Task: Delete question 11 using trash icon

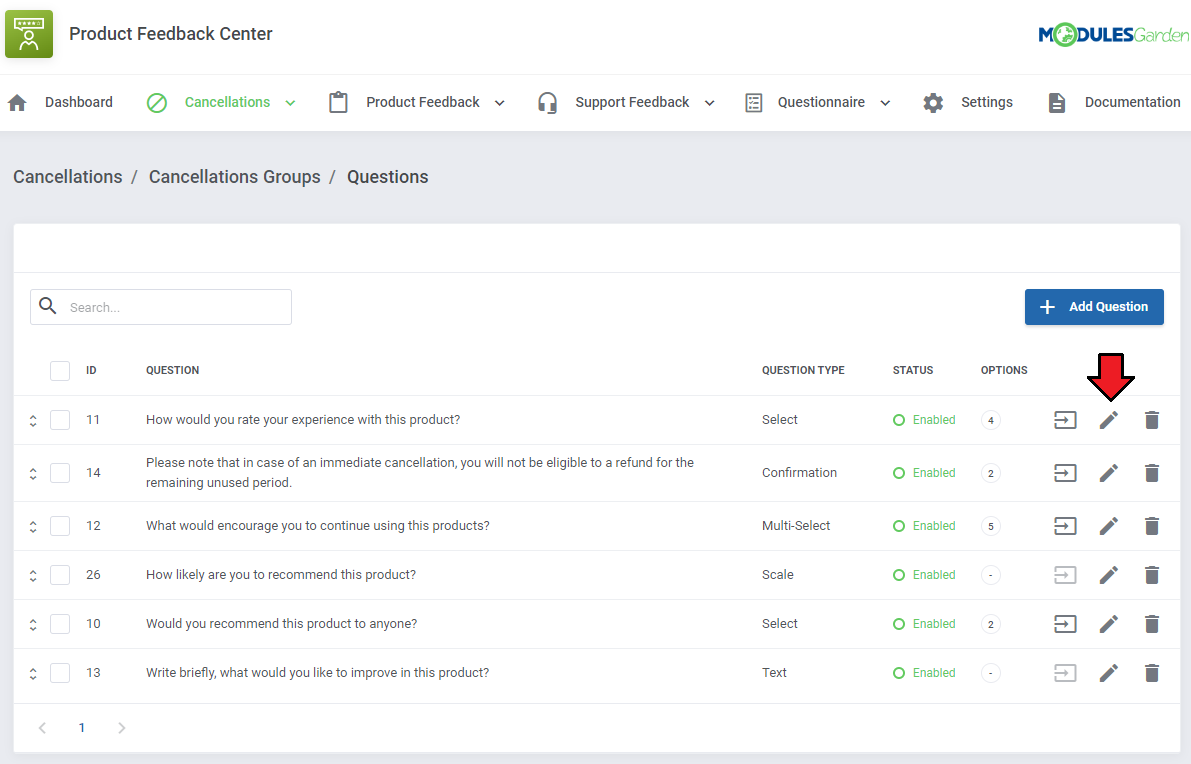Action: [1152, 420]
